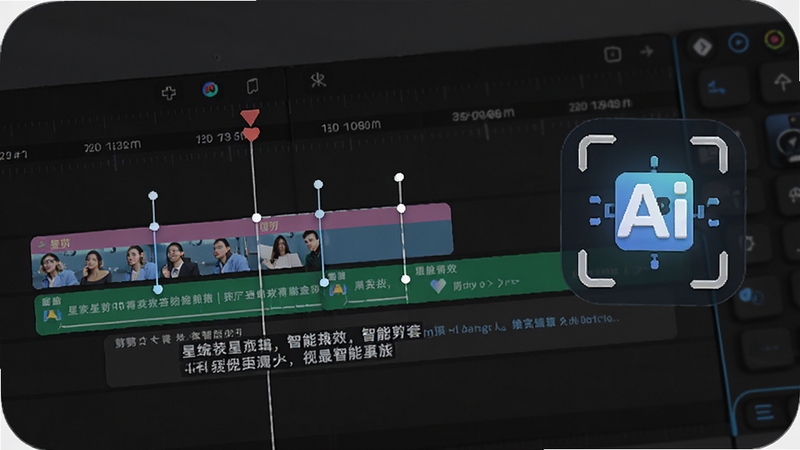Click the blue circled play icon
Image resolution: width=800 pixels, height=450 pixels.
point(738,42)
